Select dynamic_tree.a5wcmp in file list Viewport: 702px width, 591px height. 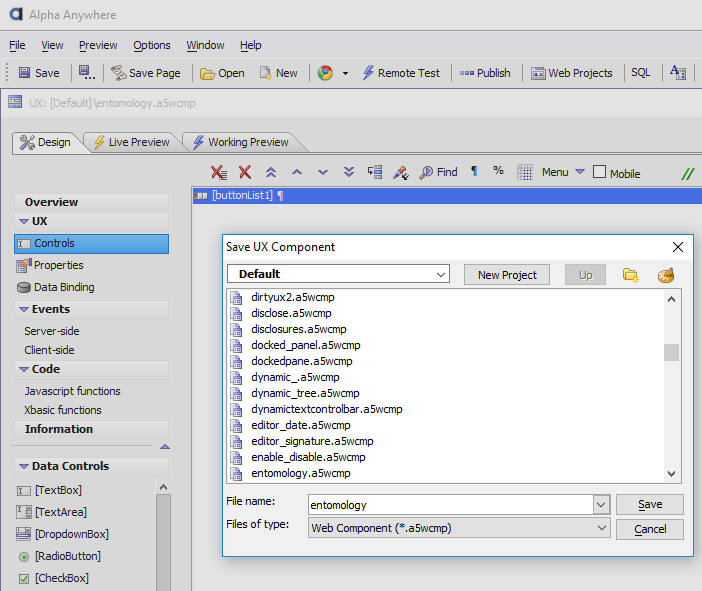click(305, 394)
